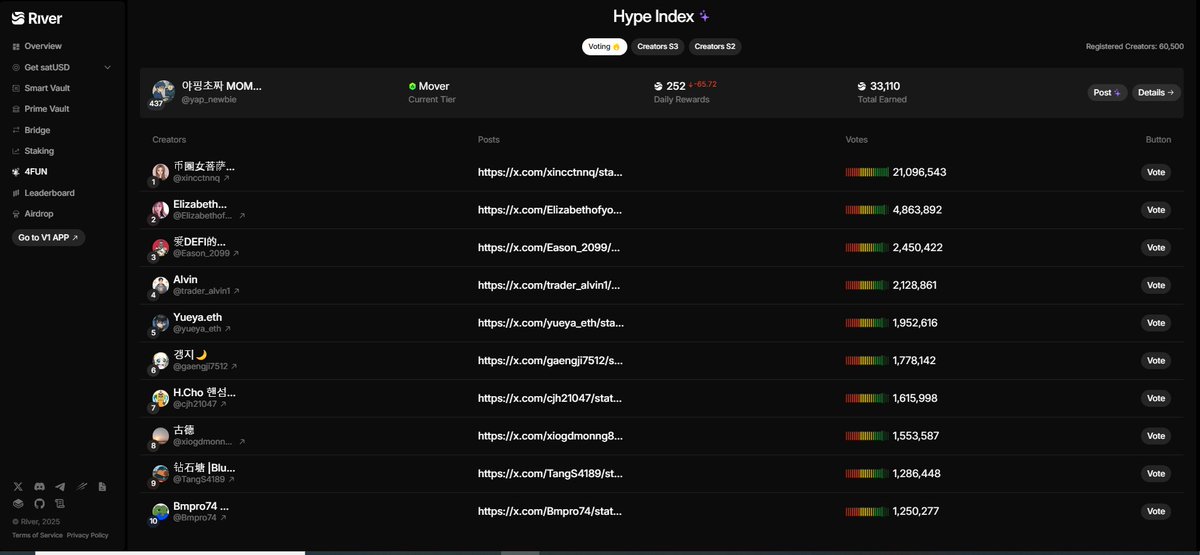The image size is (1200, 555).
Task: Click external-link arrow beside @TangS4189
Action: (231, 480)
